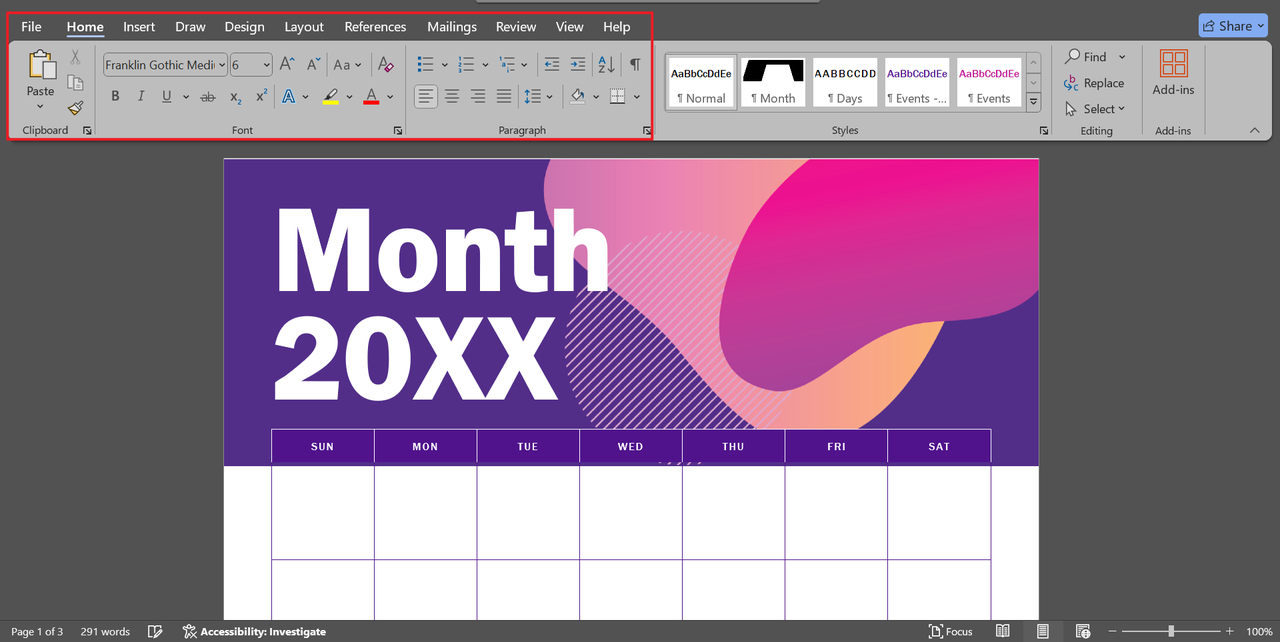Decrease indent of the paragraph
The width and height of the screenshot is (1280, 642).
click(x=551, y=64)
